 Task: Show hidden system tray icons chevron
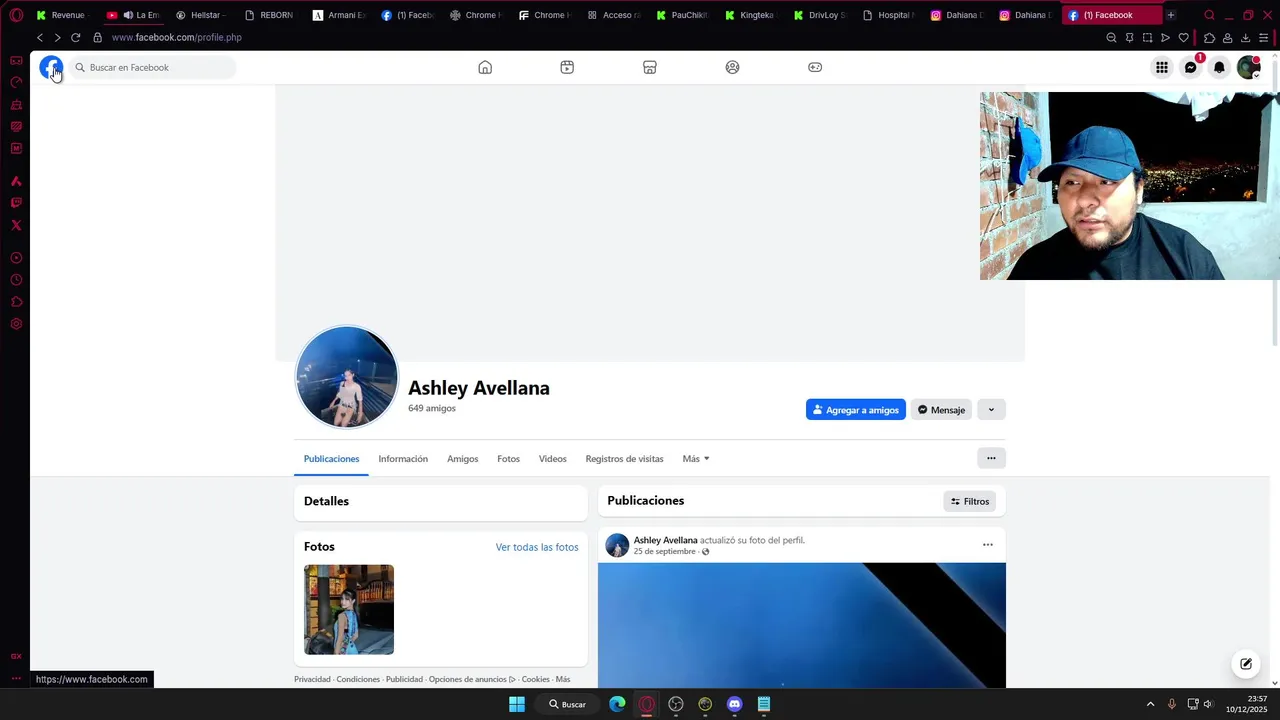tap(1150, 704)
